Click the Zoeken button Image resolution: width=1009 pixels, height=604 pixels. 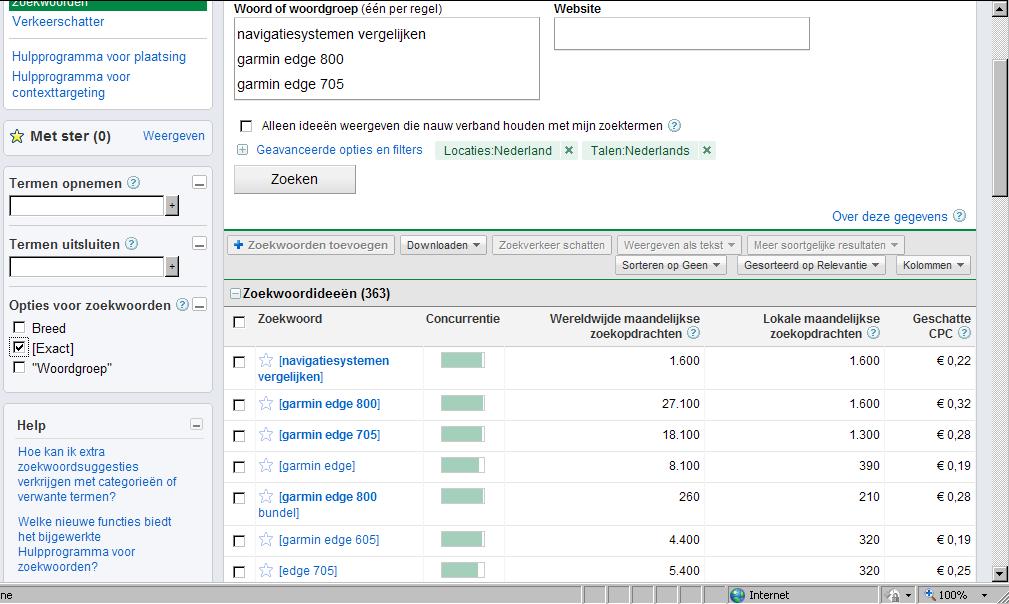click(295, 179)
